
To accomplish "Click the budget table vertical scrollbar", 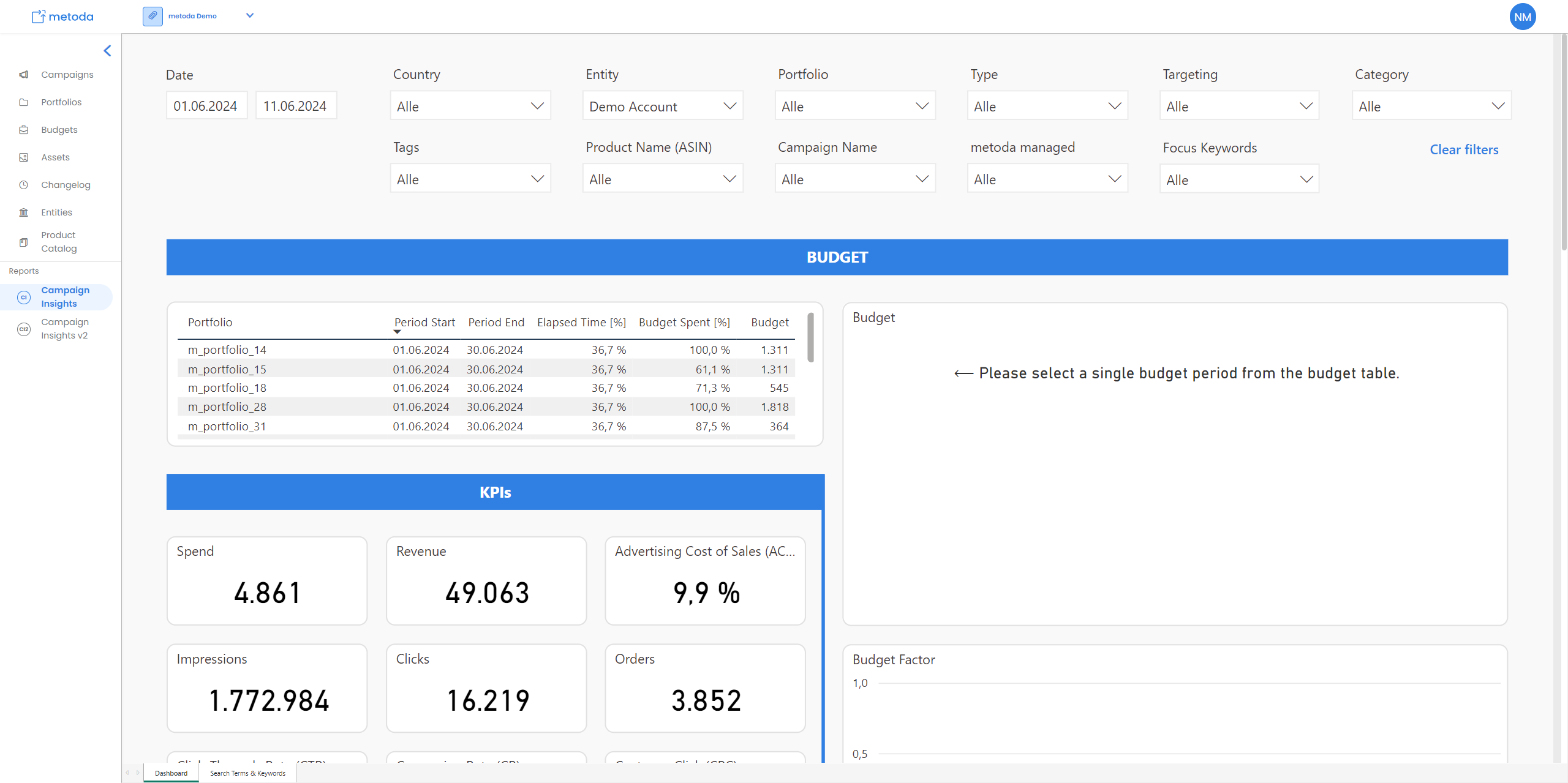I will click(x=810, y=338).
